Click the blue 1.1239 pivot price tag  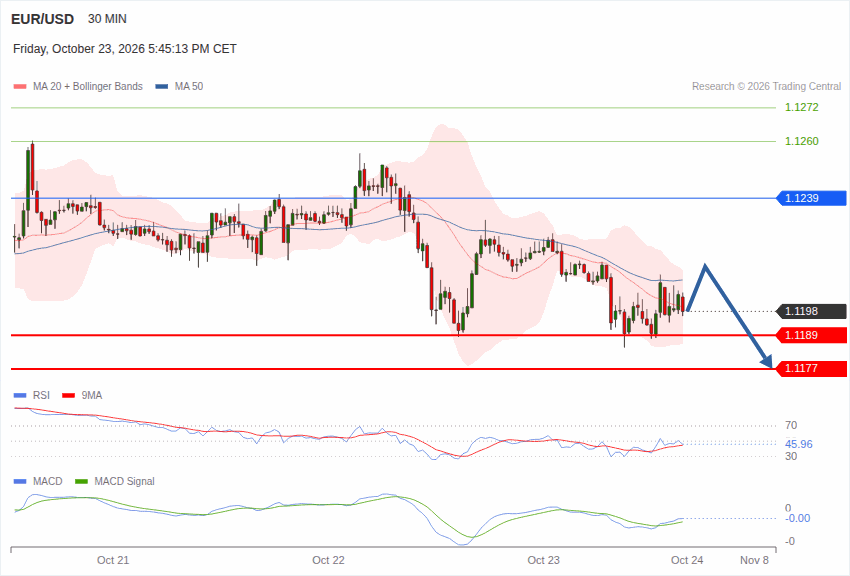(x=812, y=198)
